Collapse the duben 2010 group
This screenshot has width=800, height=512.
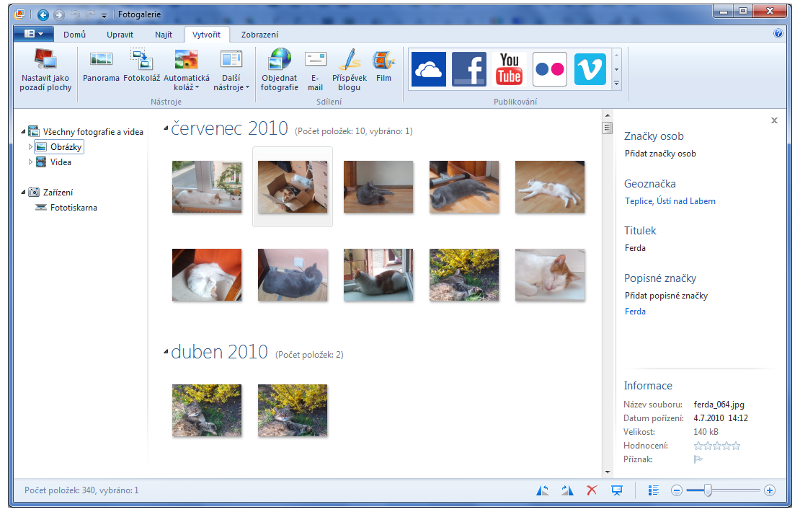click(x=166, y=352)
